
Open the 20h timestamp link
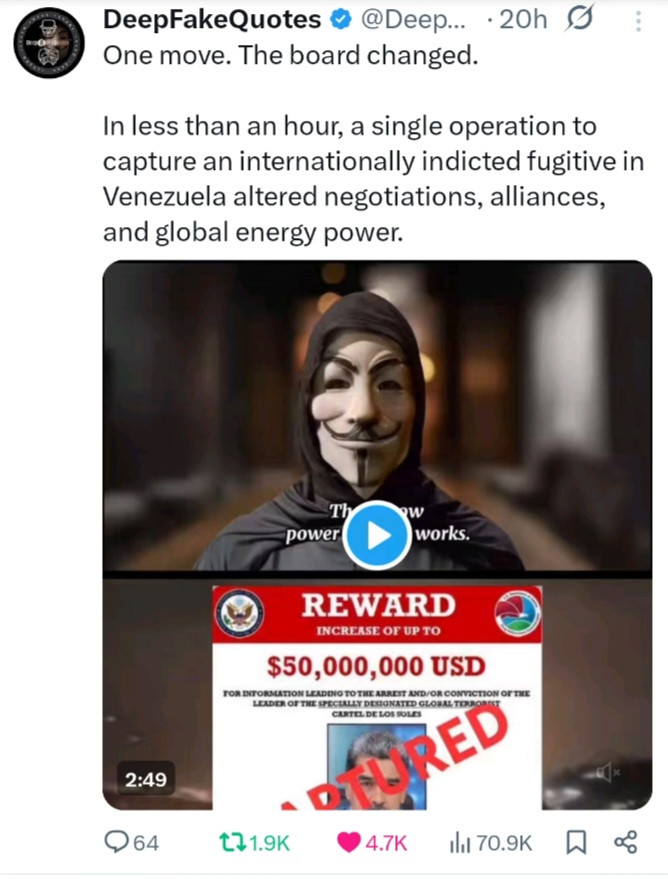[x=523, y=20]
